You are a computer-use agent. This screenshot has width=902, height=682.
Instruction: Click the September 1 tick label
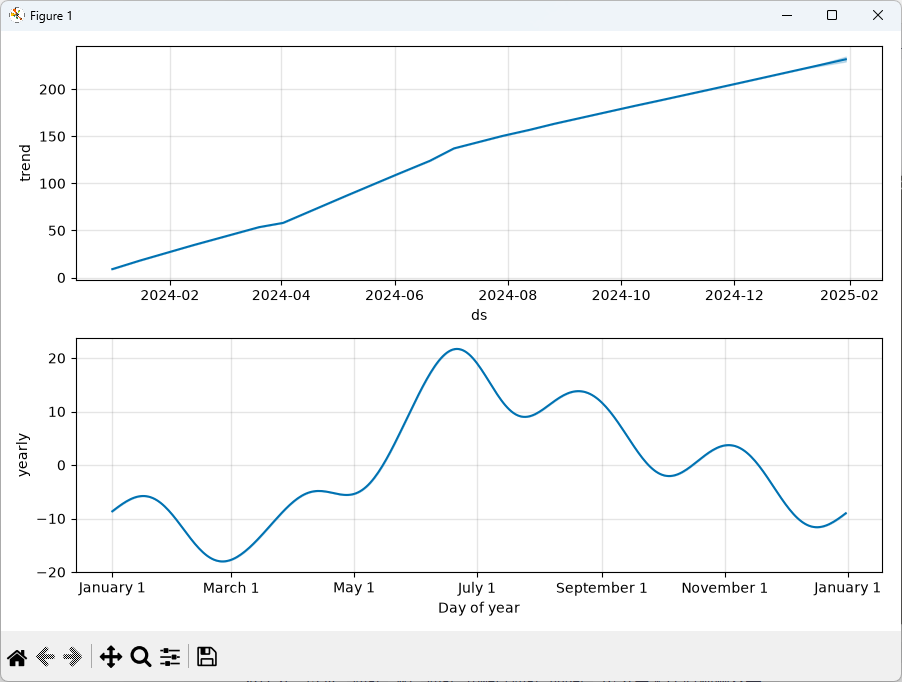tap(602, 588)
